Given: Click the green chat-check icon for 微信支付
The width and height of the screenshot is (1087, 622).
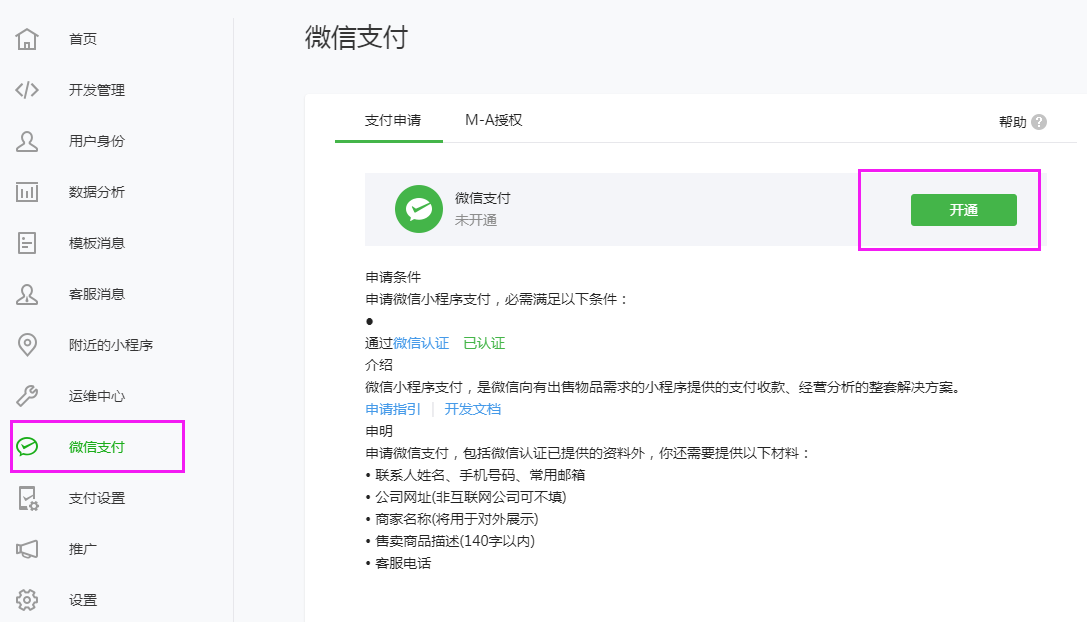Looking at the screenshot, I should pos(27,447).
